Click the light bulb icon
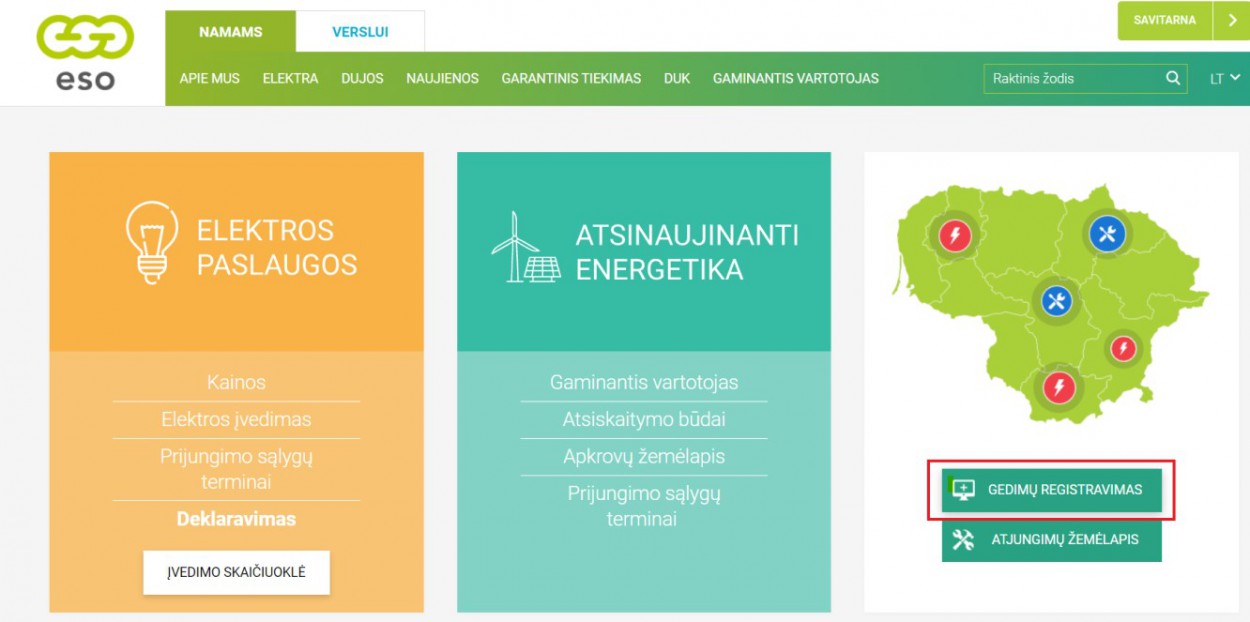 (151, 243)
